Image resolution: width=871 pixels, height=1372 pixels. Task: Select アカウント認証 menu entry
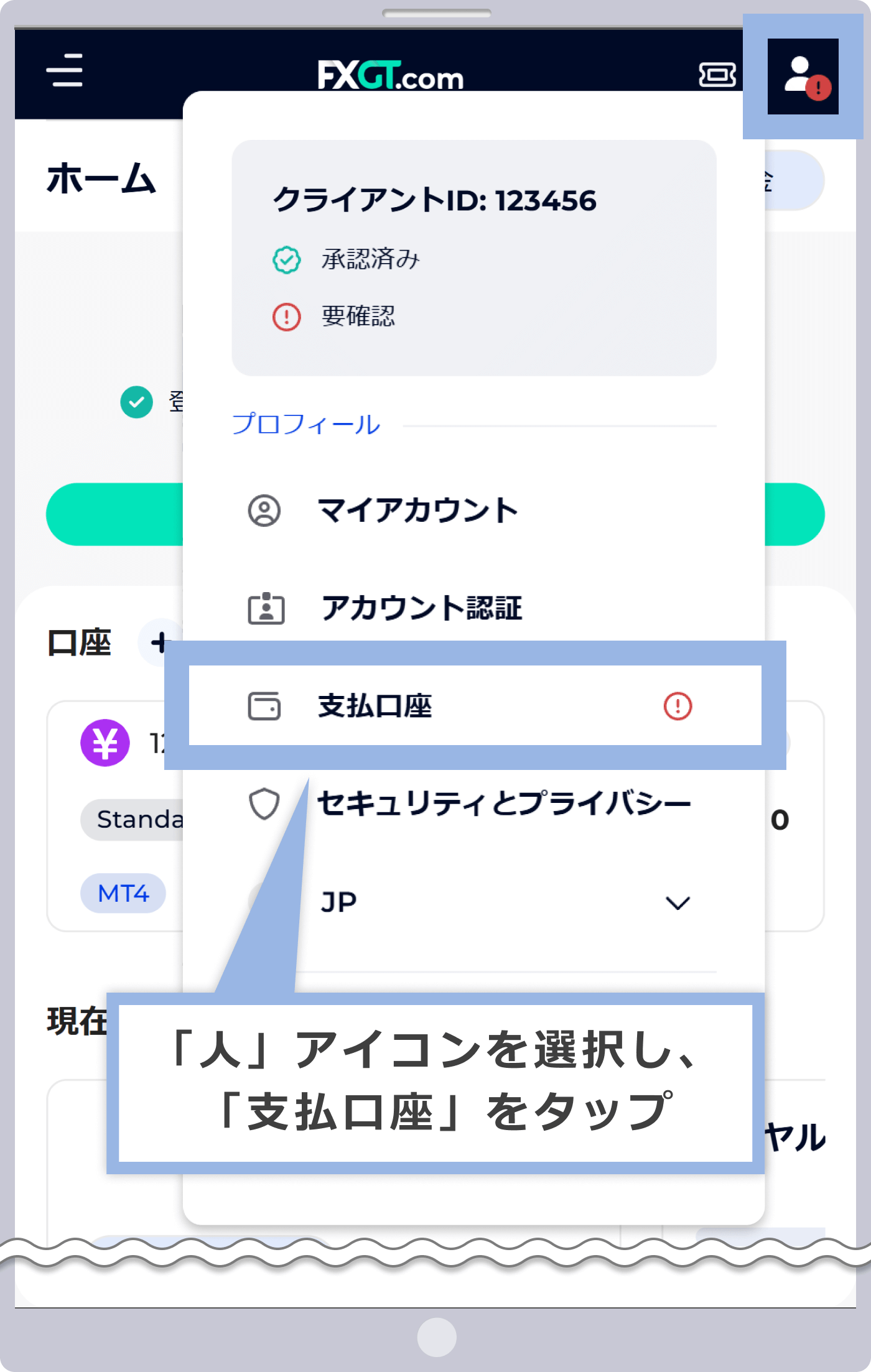point(421,608)
